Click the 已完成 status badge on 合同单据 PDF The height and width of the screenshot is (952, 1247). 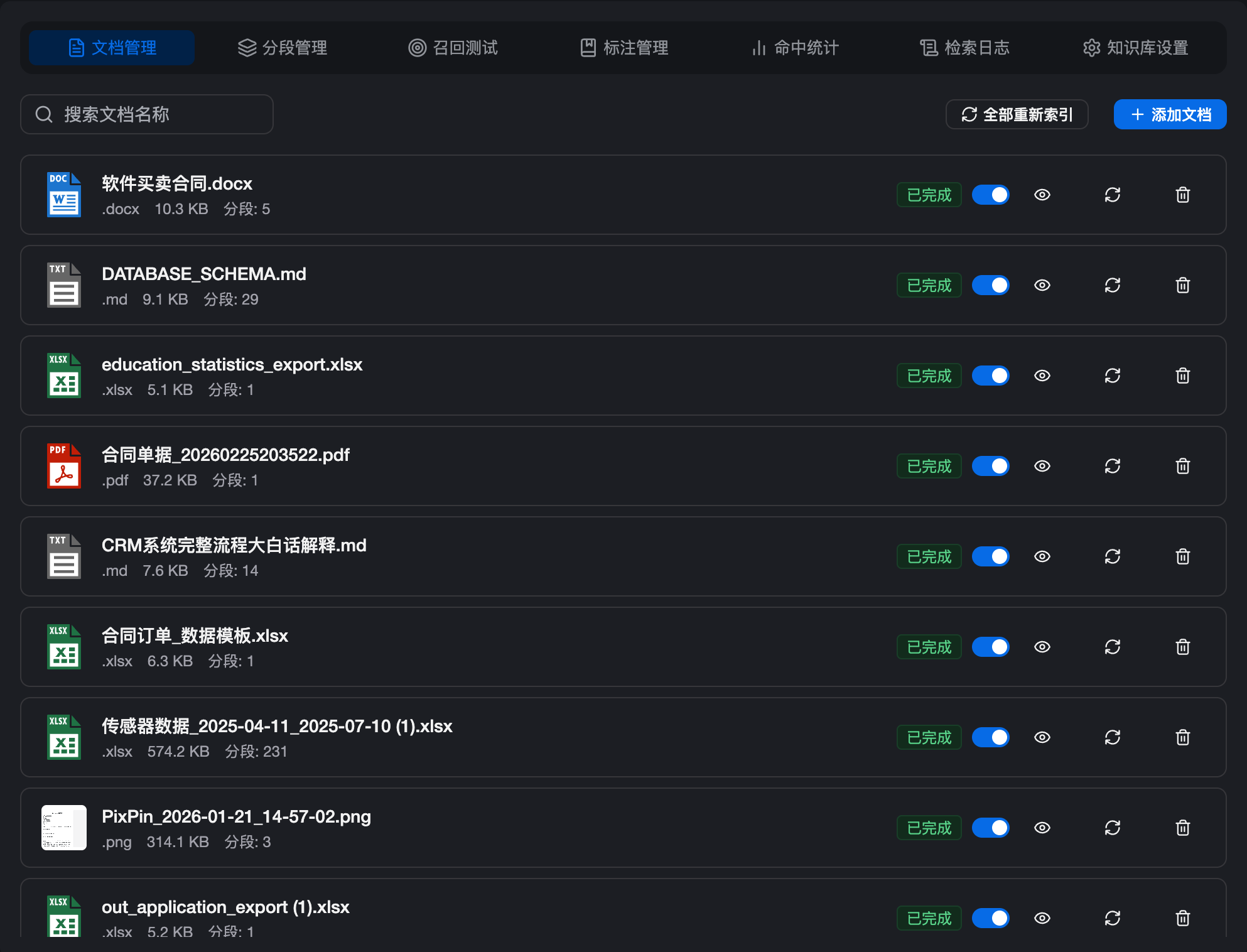(929, 466)
